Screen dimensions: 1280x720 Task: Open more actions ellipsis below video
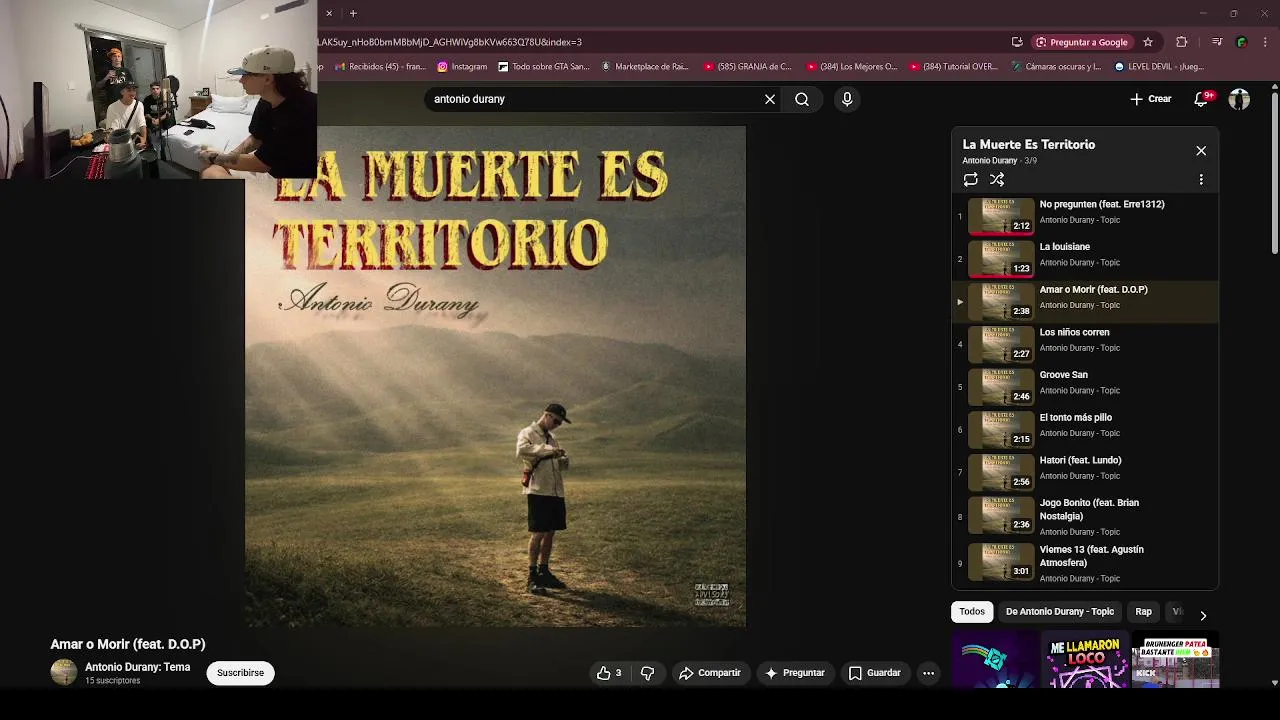[928, 673]
